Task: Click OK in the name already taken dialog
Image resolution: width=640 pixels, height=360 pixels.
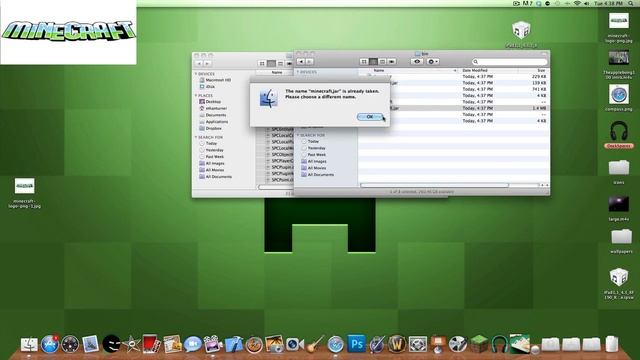Action: point(370,117)
